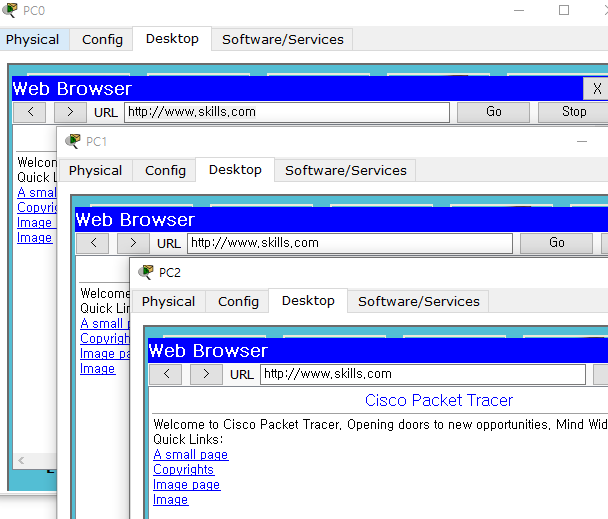Go forward in PC1 web browser
This screenshot has width=608, height=519.
133,243
